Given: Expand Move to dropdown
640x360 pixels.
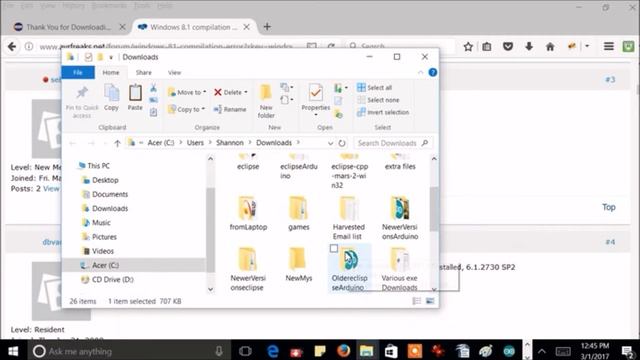Looking at the screenshot, I should (x=204, y=92).
